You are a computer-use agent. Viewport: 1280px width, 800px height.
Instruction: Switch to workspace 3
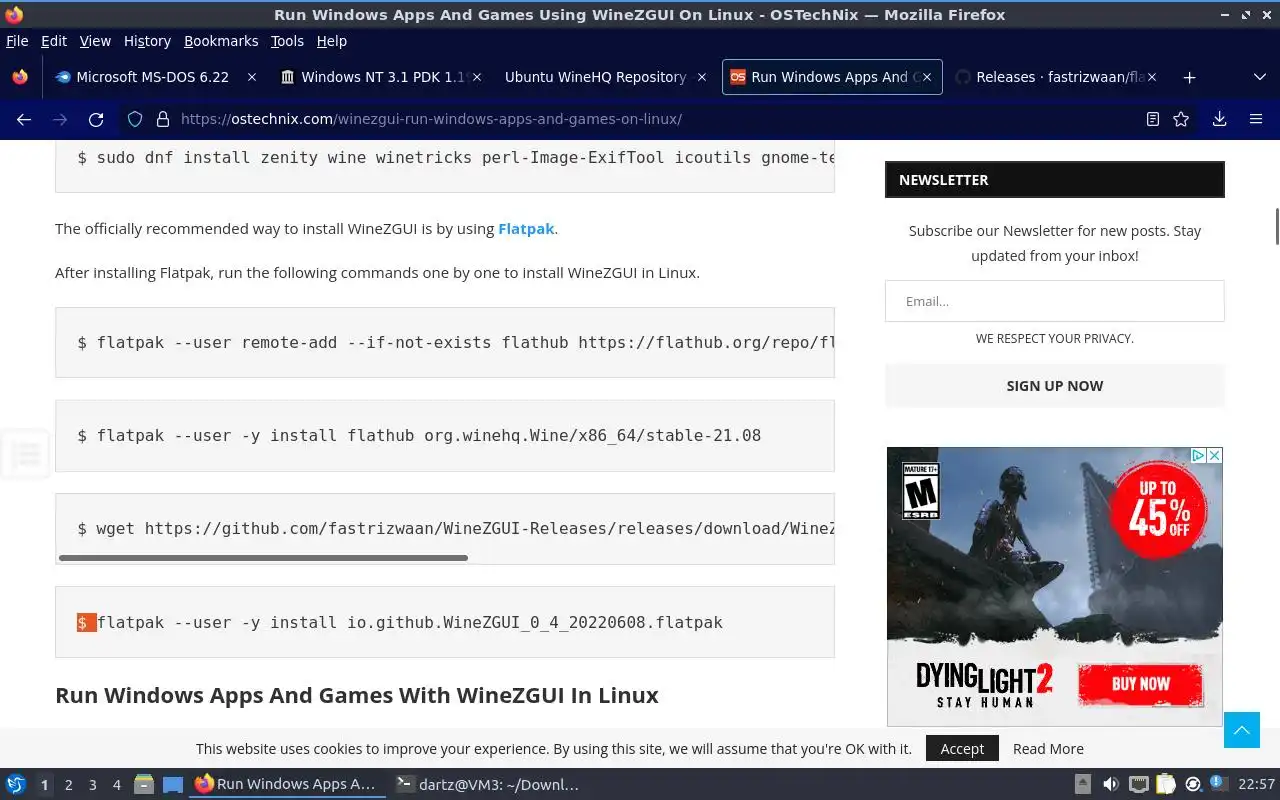(x=92, y=785)
